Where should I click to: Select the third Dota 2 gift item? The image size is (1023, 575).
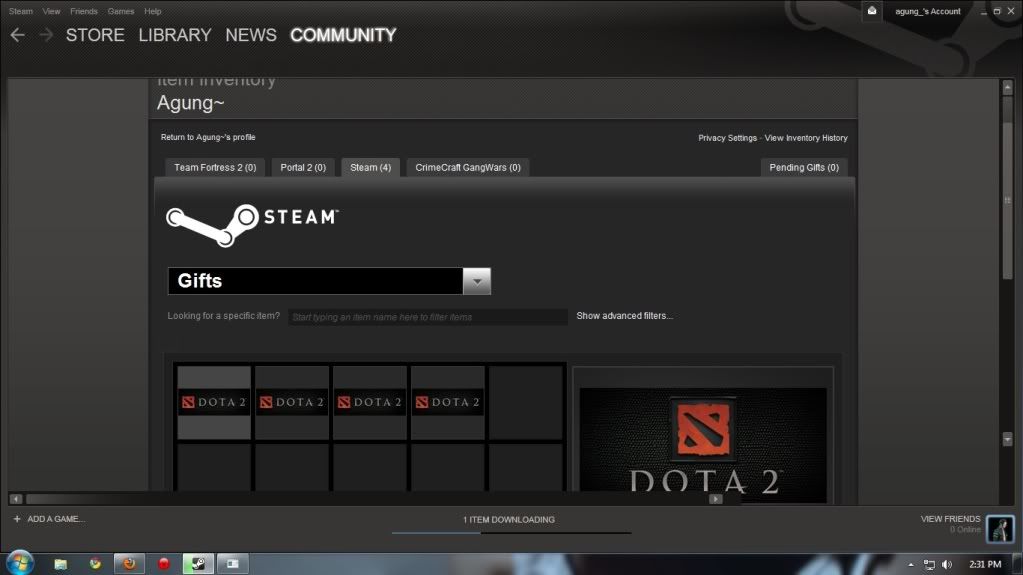[x=370, y=402]
